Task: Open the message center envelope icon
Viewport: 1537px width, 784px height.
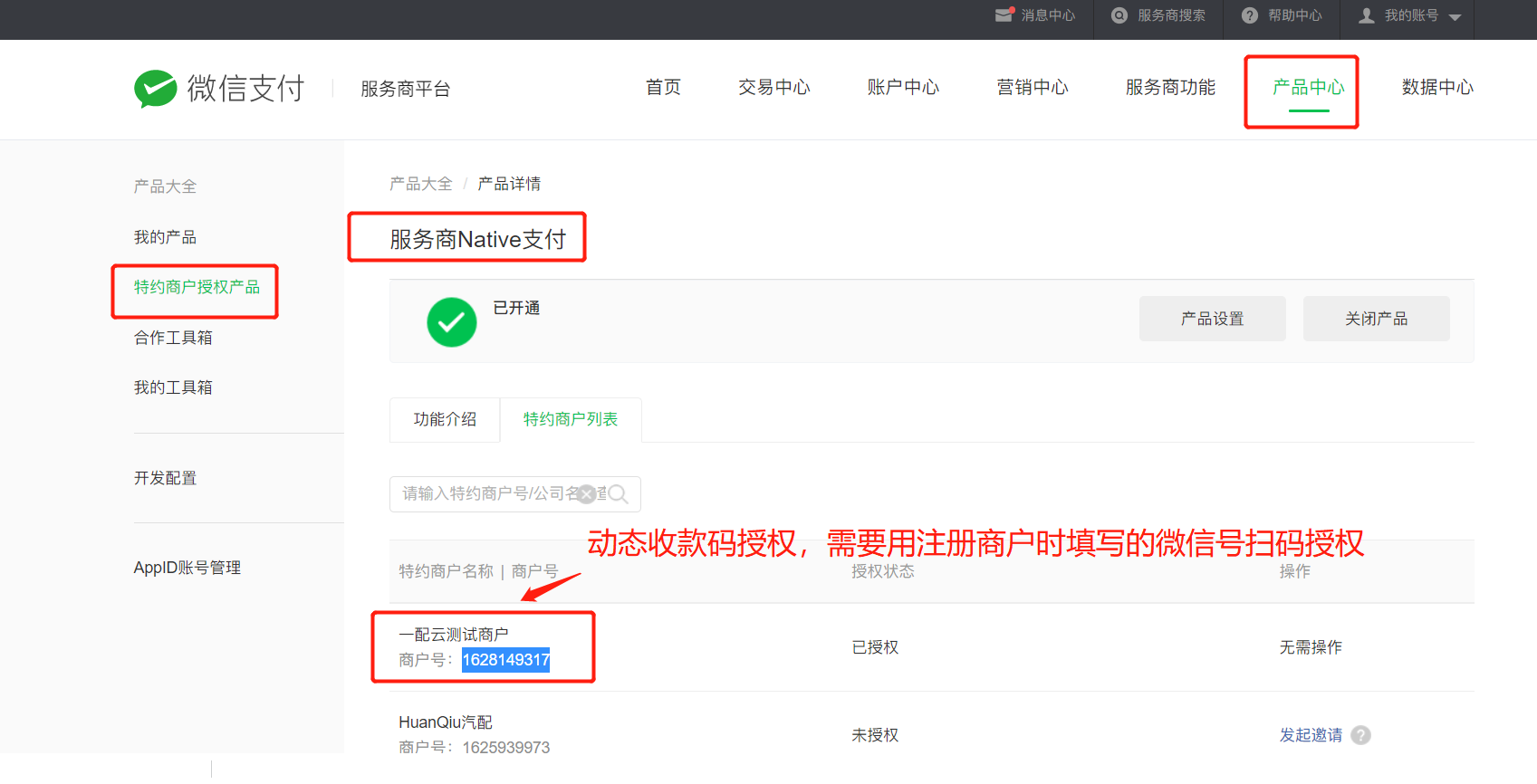Action: click(1004, 15)
